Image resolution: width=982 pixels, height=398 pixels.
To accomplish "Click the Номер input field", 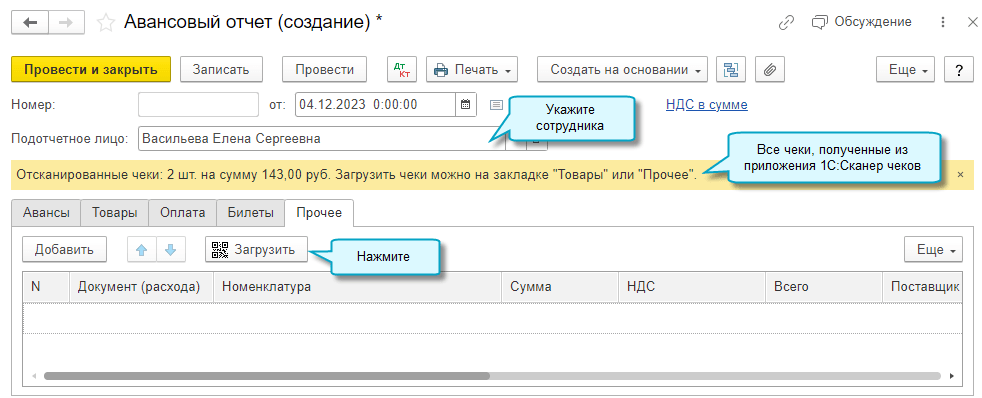I will coord(198,105).
